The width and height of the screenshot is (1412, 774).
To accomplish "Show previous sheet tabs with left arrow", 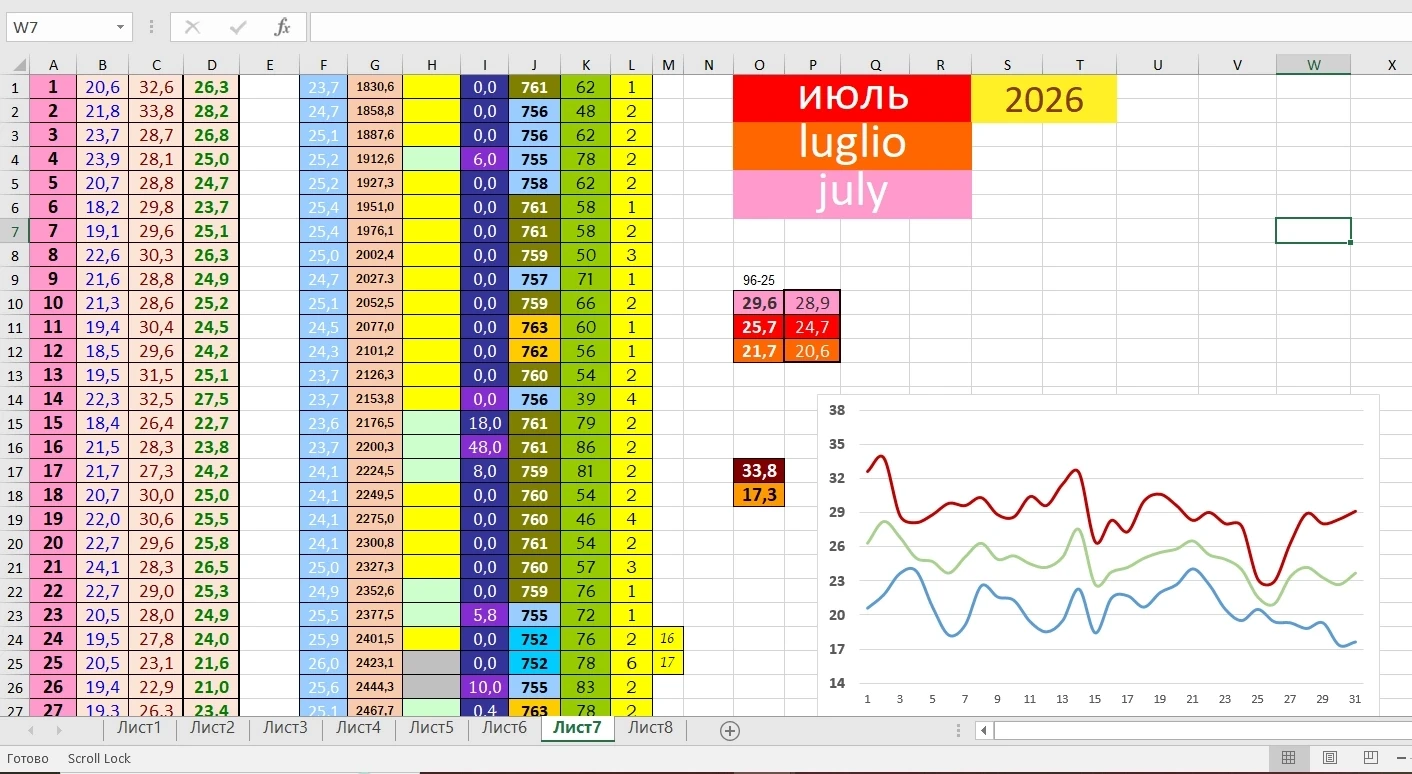I will click(x=31, y=731).
